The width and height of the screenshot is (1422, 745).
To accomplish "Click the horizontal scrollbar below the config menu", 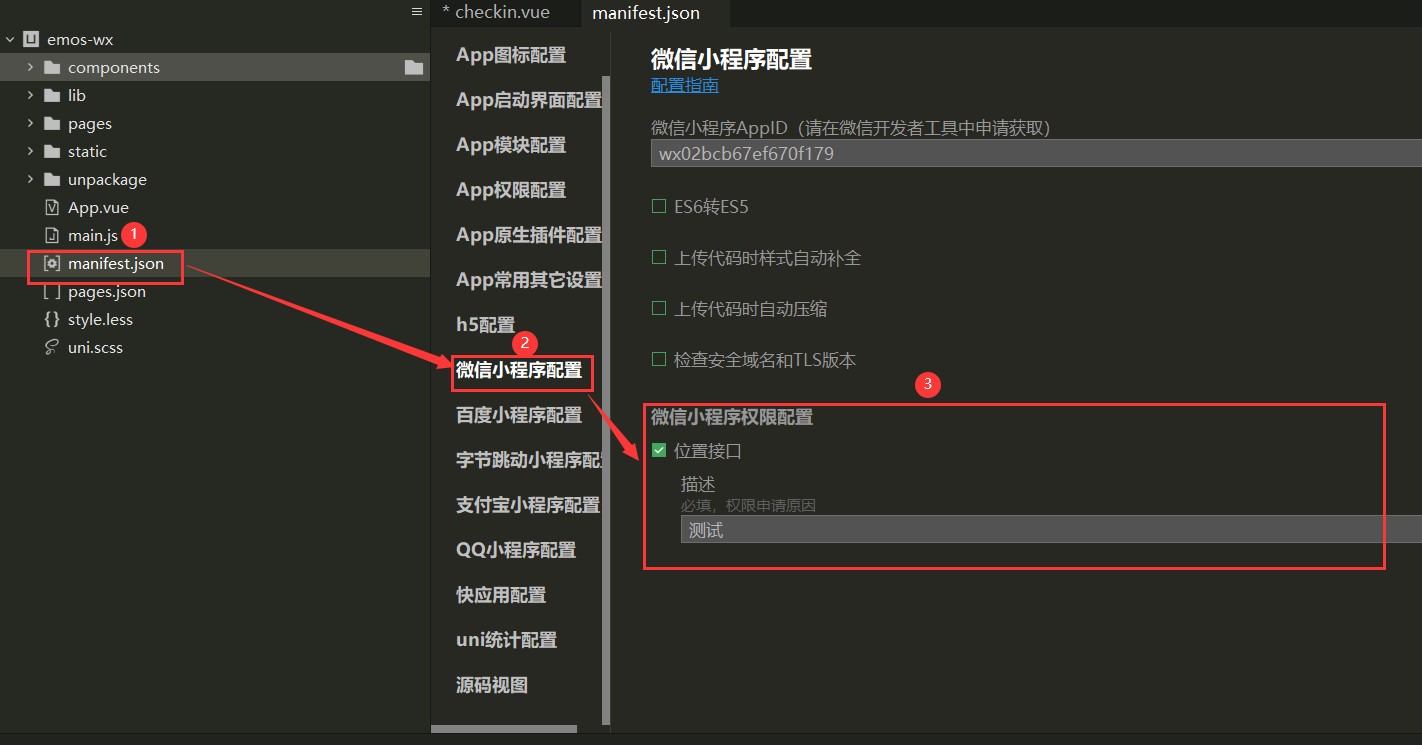I will click(504, 729).
